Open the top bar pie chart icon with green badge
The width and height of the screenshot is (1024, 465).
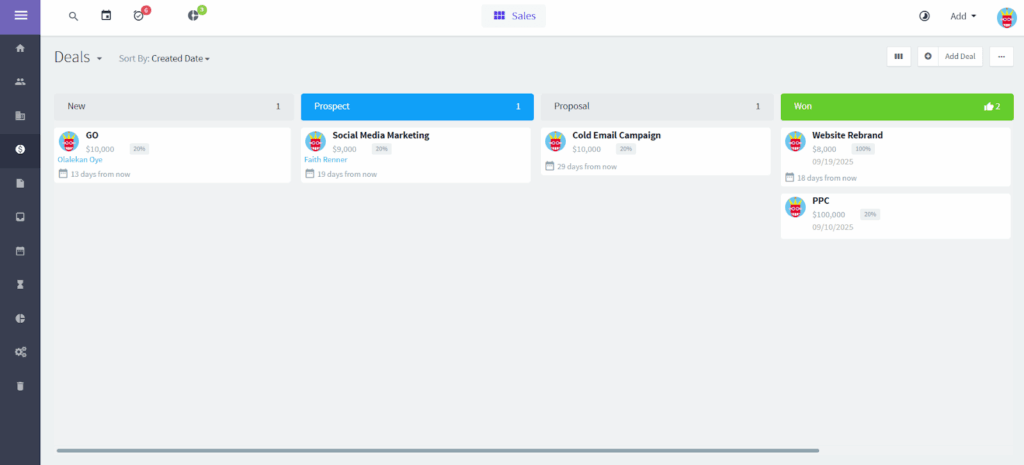193,16
